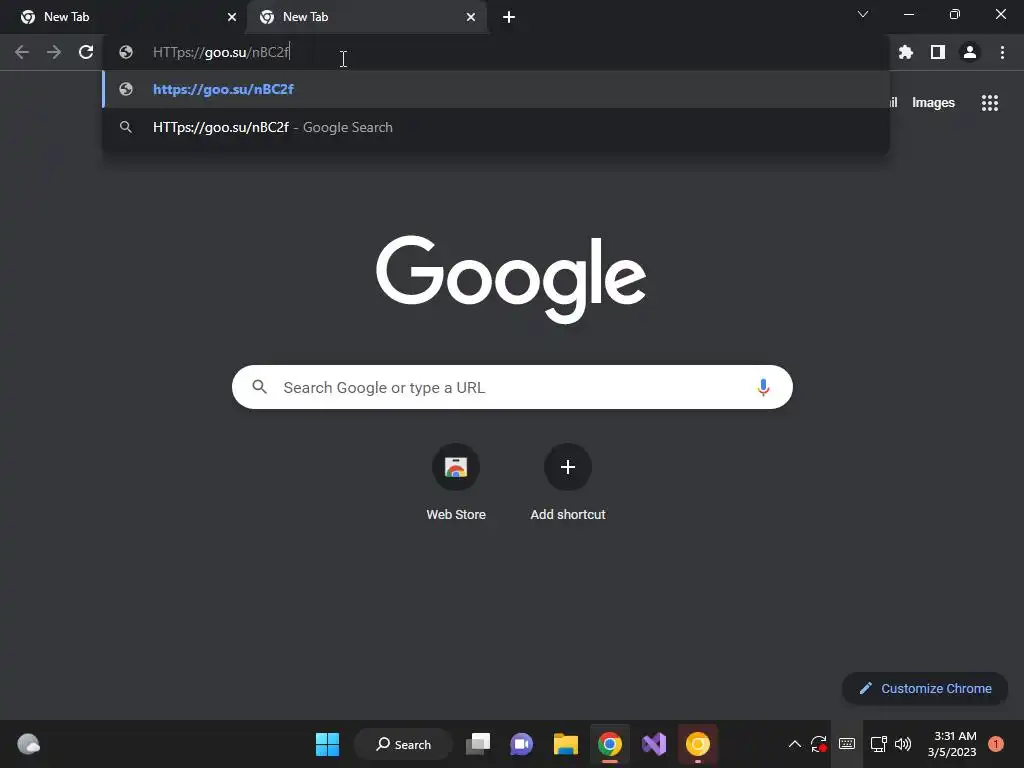Open the tab search chevron

click(x=863, y=14)
